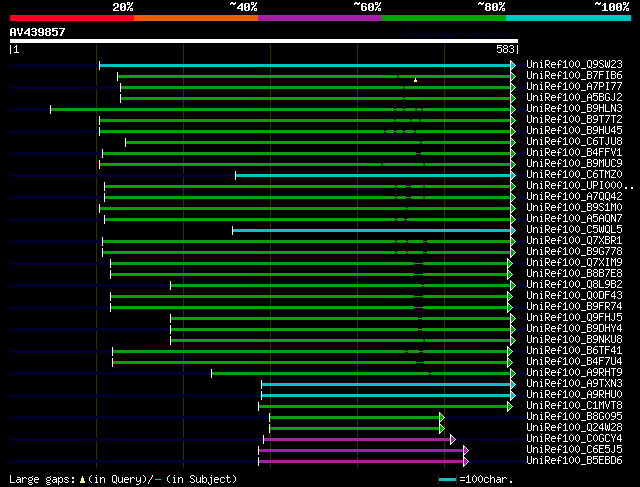Click the UniRef100_C6TJU8 label
The height and width of the screenshot is (487, 640).
point(574,142)
